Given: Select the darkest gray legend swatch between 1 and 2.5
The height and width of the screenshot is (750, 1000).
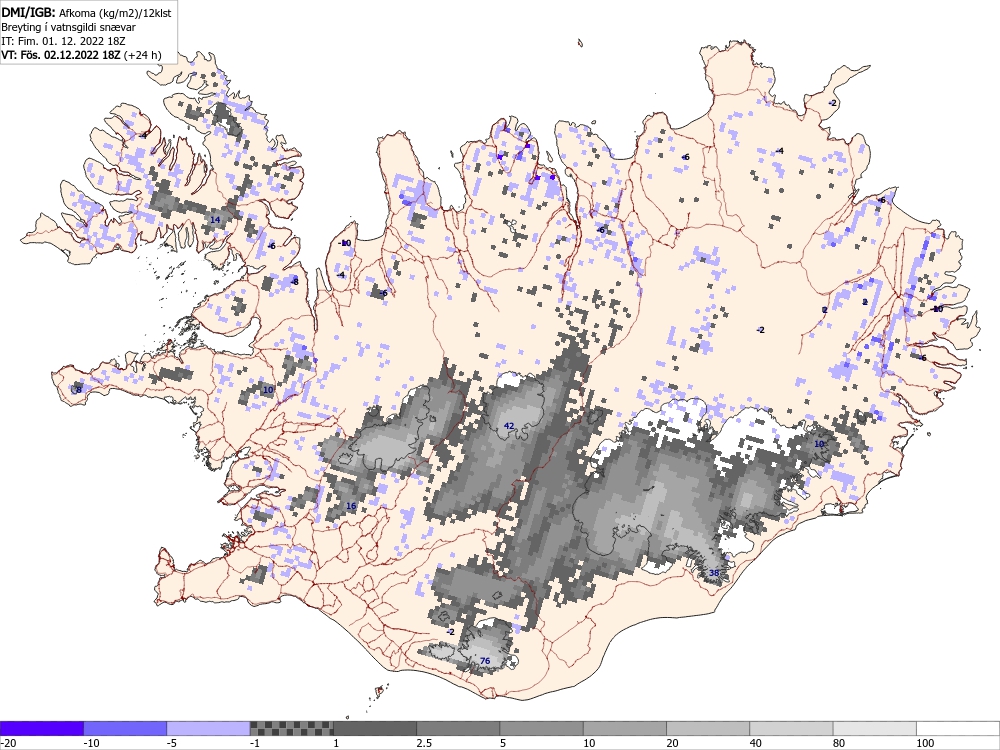Looking at the screenshot, I should (x=375, y=728).
